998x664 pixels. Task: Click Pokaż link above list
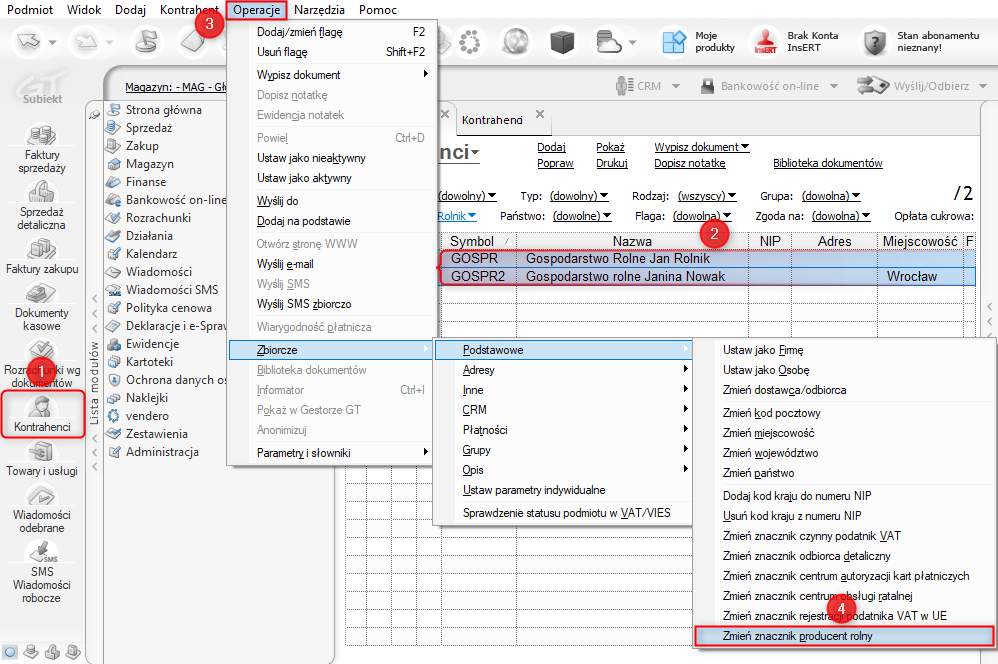click(x=610, y=147)
